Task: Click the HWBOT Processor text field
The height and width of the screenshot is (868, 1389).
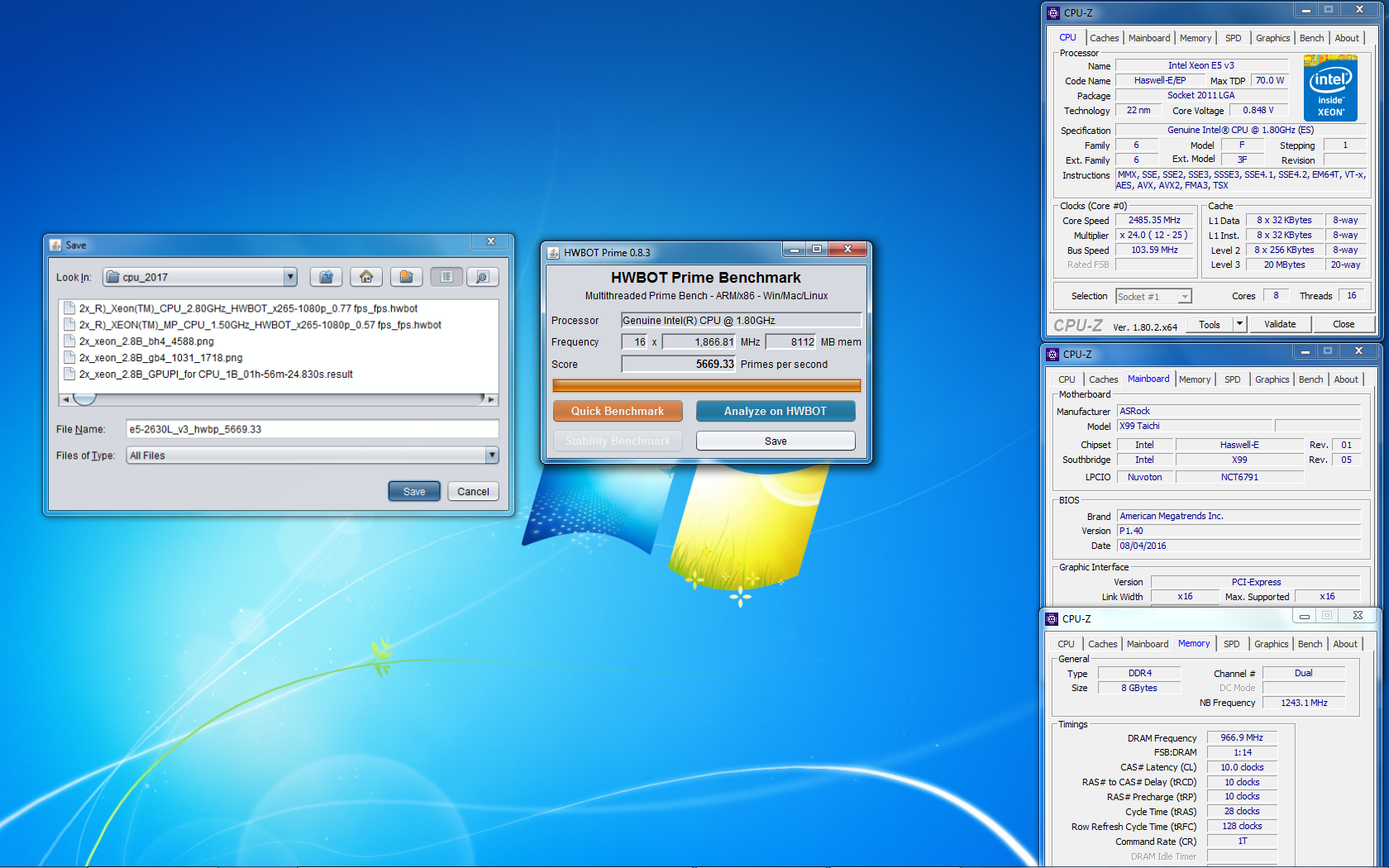Action: pos(742,320)
